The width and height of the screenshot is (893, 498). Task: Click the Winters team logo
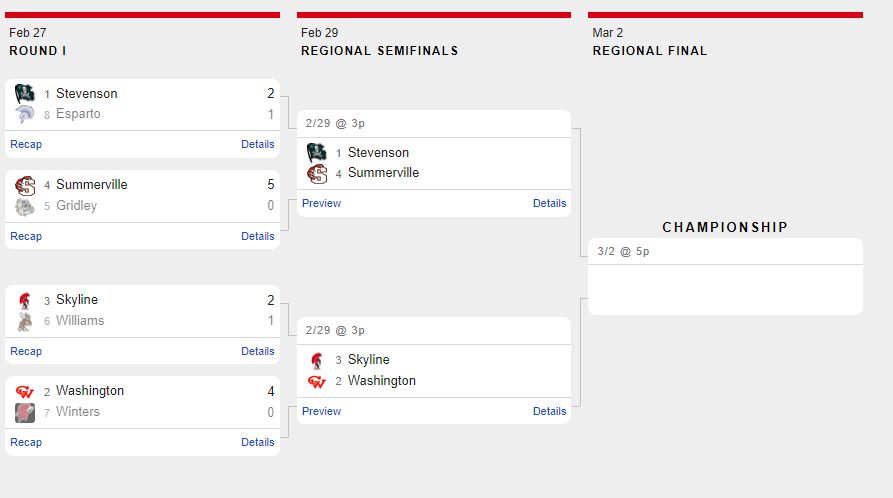tap(25, 412)
